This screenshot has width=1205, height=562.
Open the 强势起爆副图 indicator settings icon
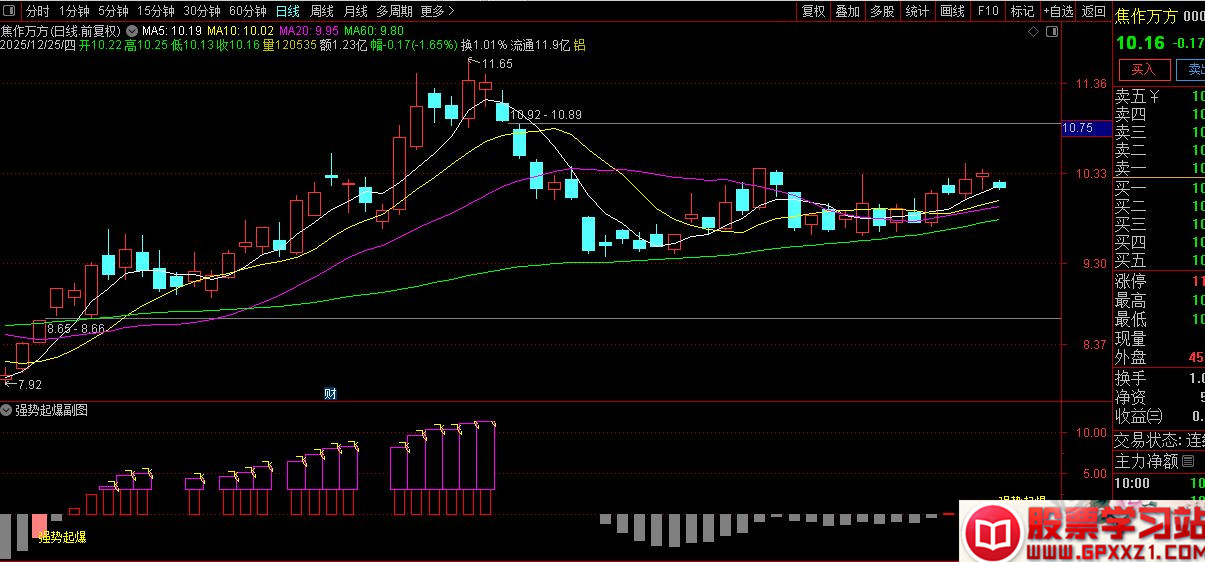(7, 410)
